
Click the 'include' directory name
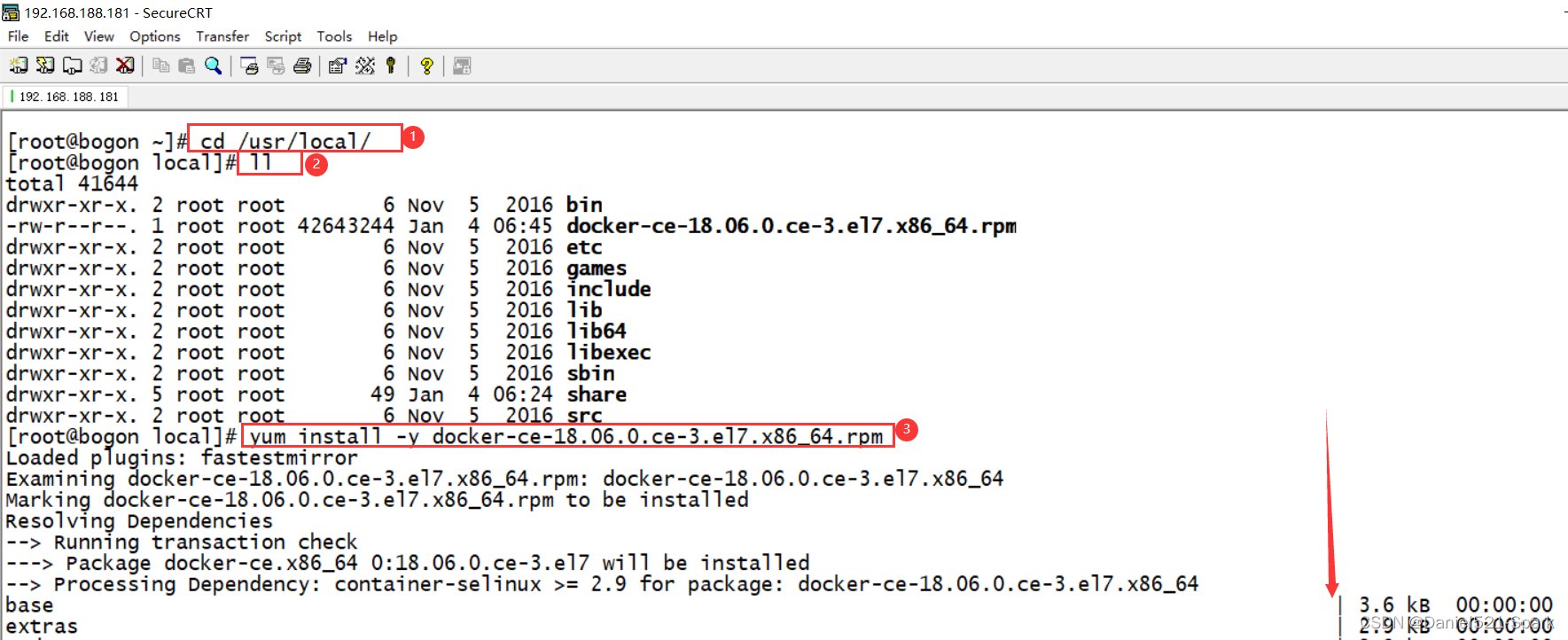tap(609, 289)
